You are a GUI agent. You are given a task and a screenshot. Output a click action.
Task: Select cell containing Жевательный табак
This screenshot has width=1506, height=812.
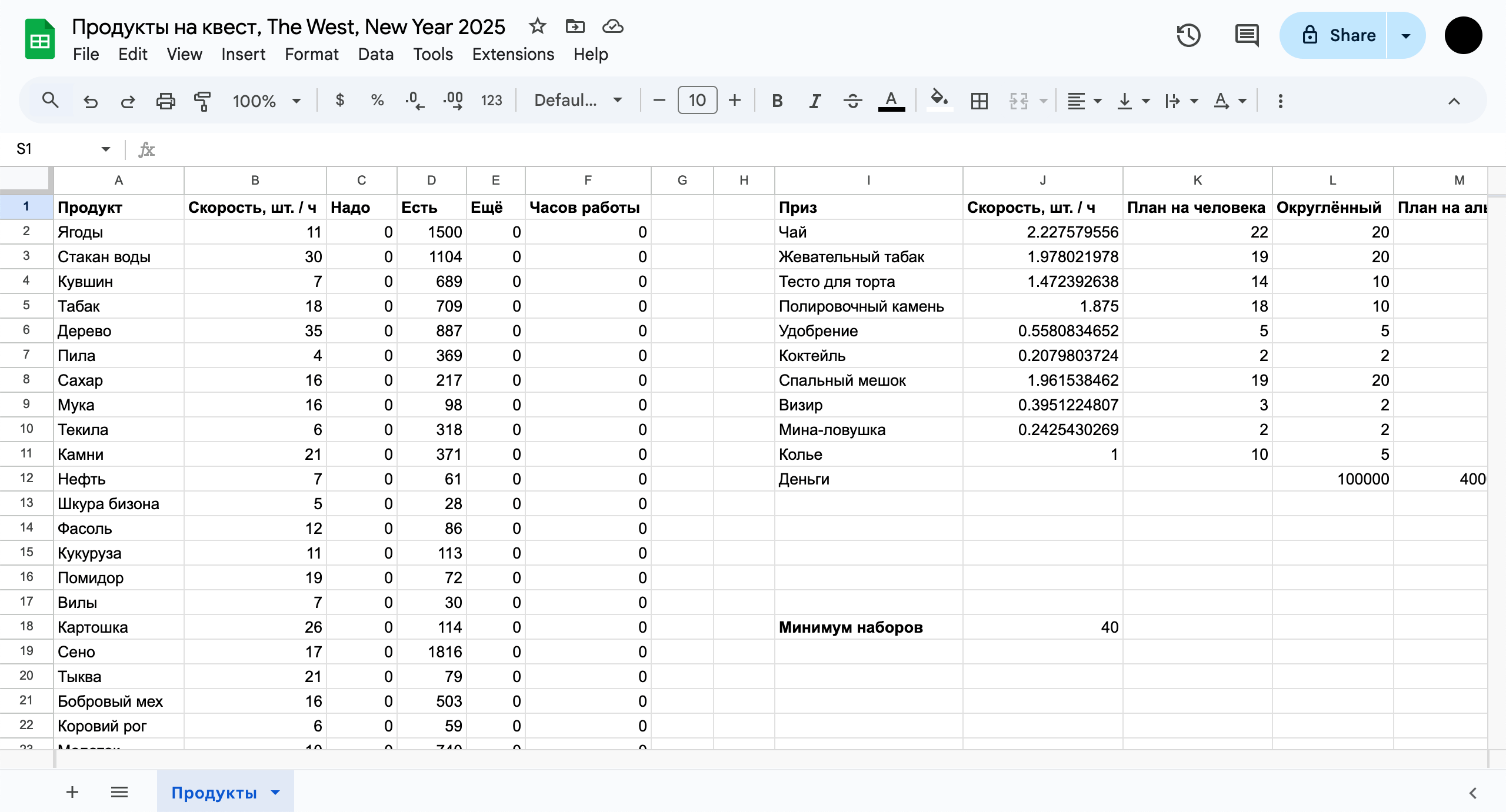[x=868, y=256]
